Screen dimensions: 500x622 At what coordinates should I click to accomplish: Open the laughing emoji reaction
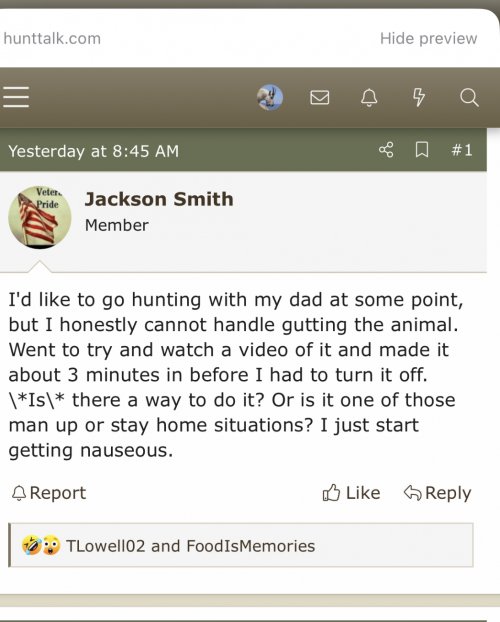pos(32,545)
